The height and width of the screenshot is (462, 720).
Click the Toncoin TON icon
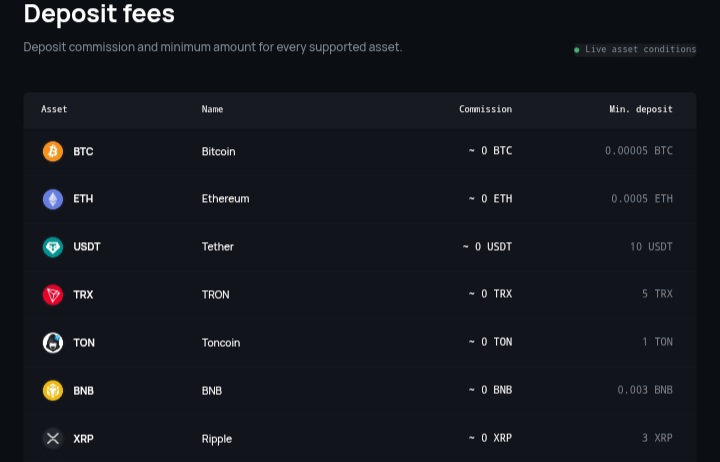[53, 343]
